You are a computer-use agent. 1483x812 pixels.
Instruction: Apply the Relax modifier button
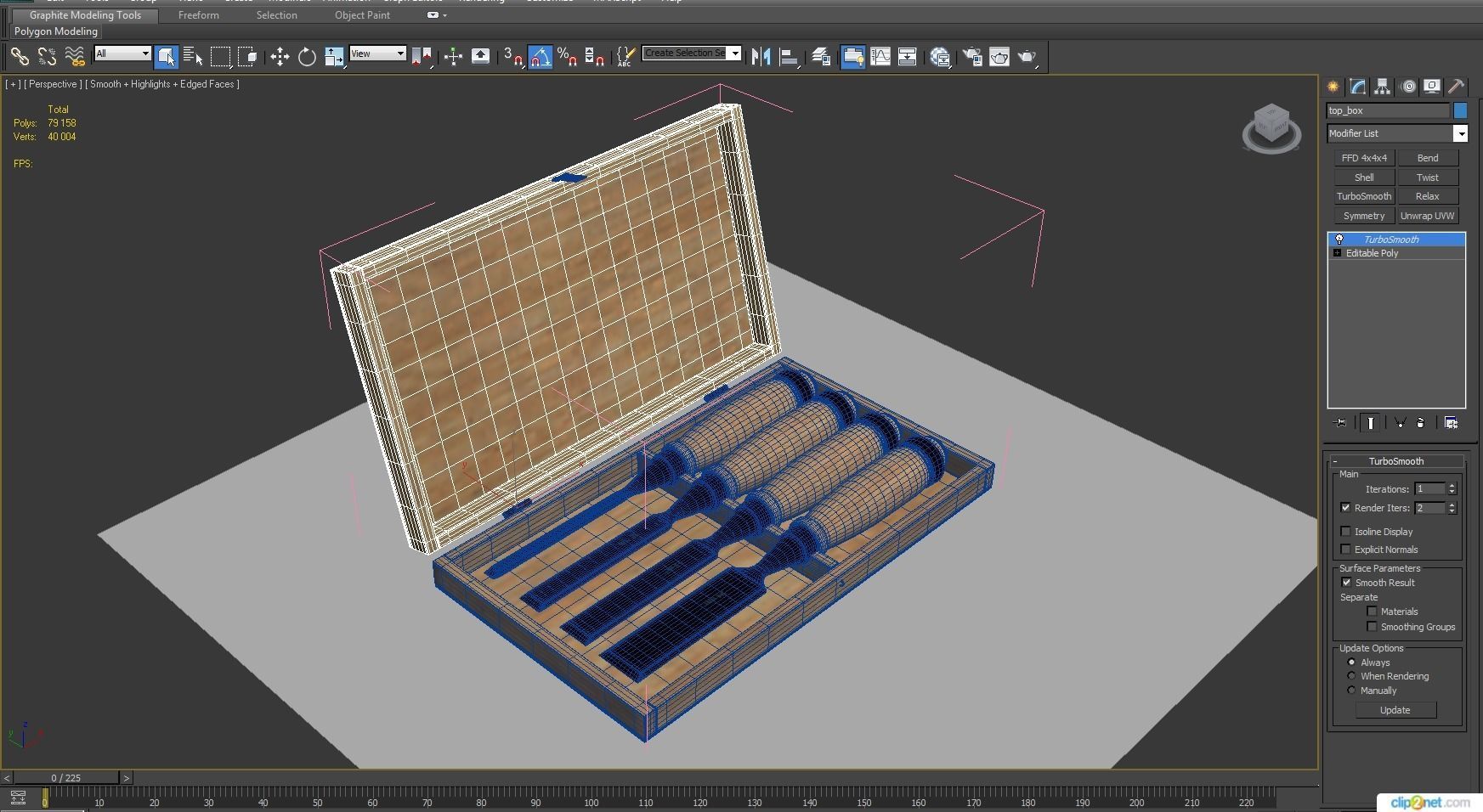point(1428,196)
